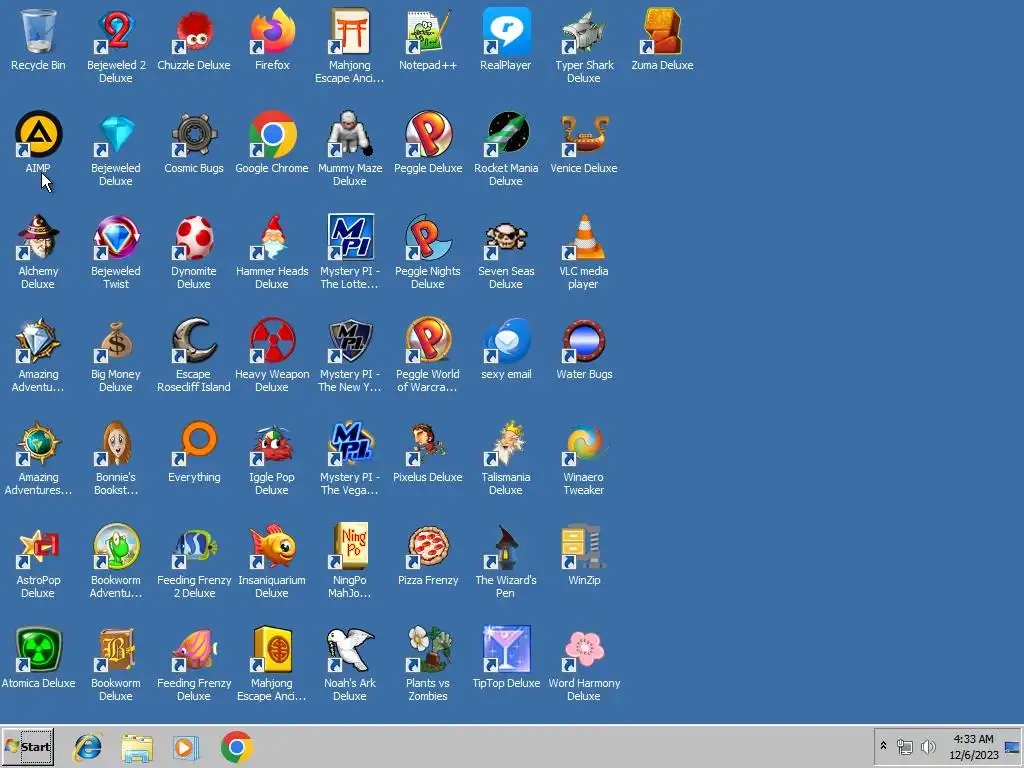
Task: Click the Talismania Deluxe king icon
Action: pos(505,443)
